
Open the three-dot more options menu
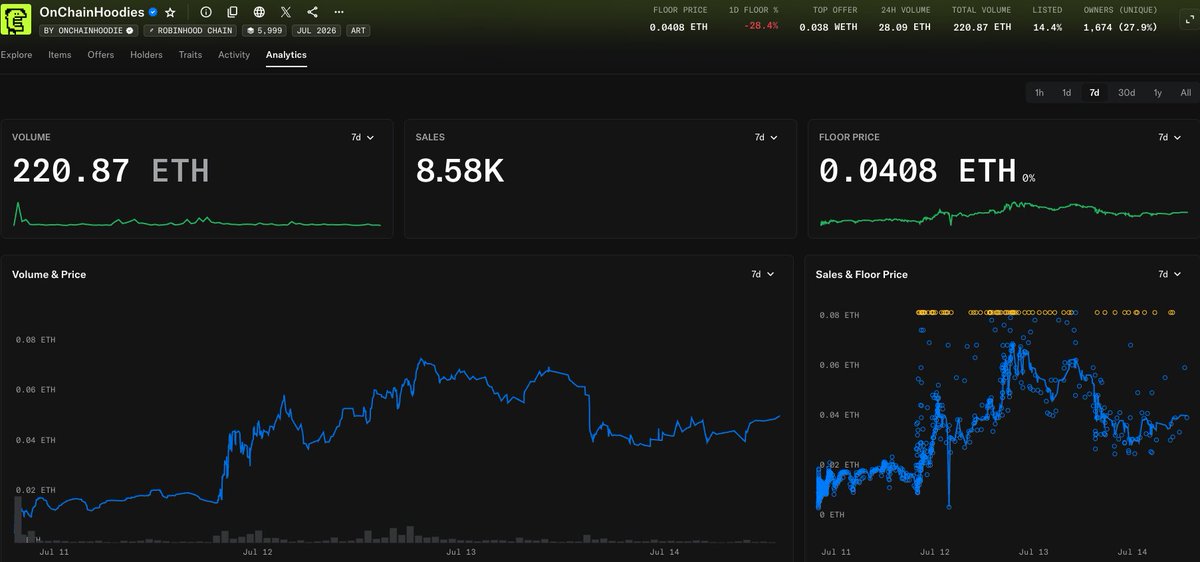(x=340, y=12)
